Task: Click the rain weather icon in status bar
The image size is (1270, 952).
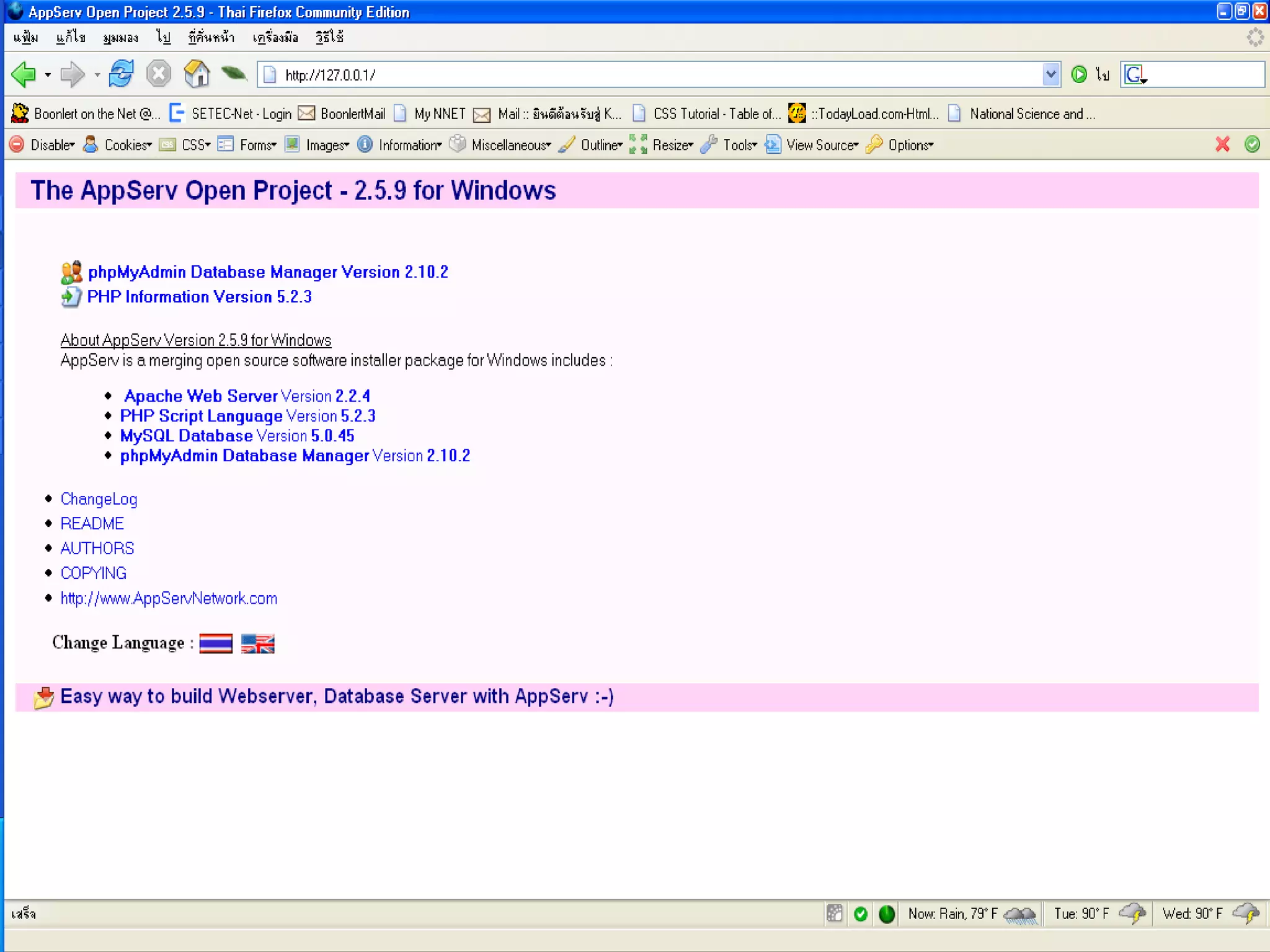Action: [1019, 914]
